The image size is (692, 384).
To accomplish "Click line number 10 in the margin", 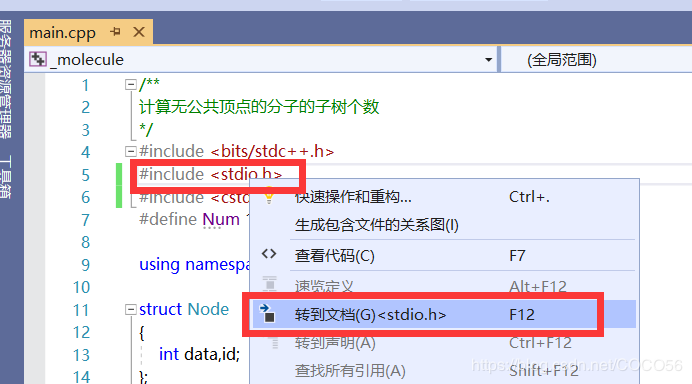I will [x=82, y=287].
